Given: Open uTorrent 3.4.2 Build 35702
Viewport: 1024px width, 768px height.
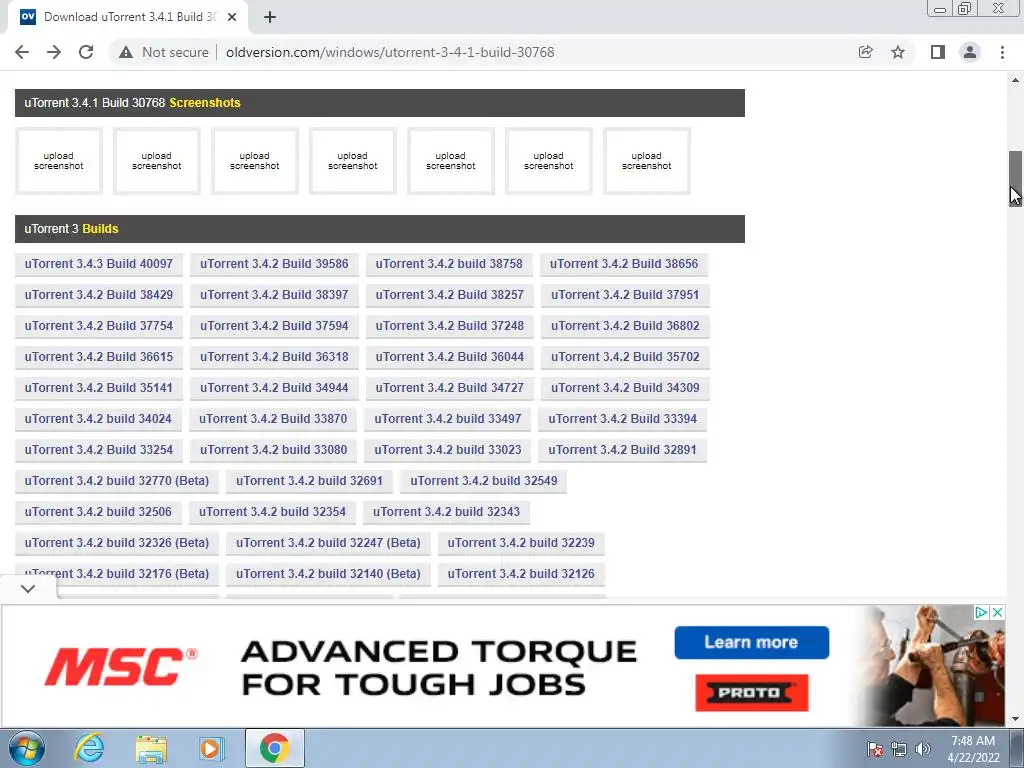Looking at the screenshot, I should pos(625,357).
